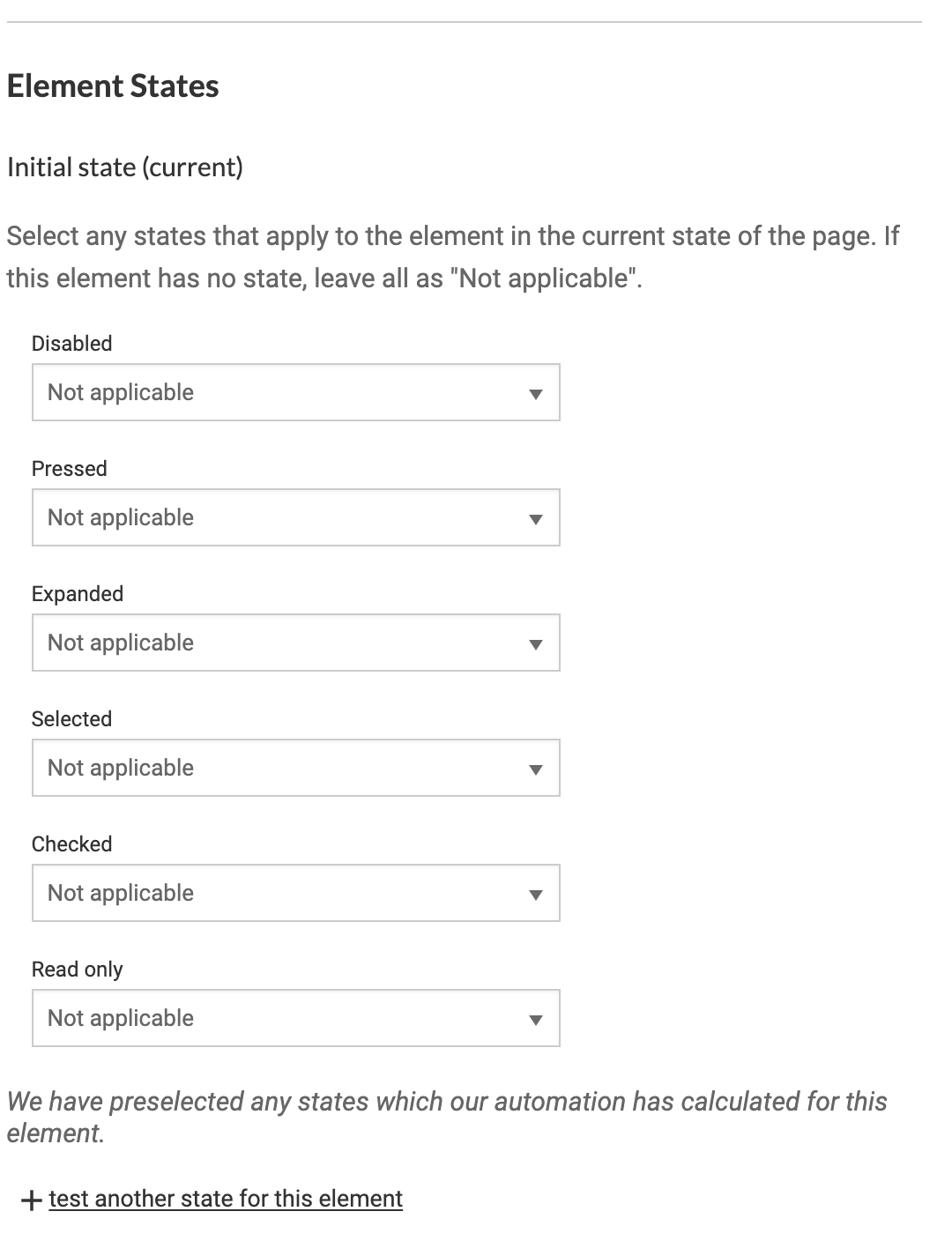
Task: Select the 'Not applicable' value under Disabled
Action: pos(121,392)
